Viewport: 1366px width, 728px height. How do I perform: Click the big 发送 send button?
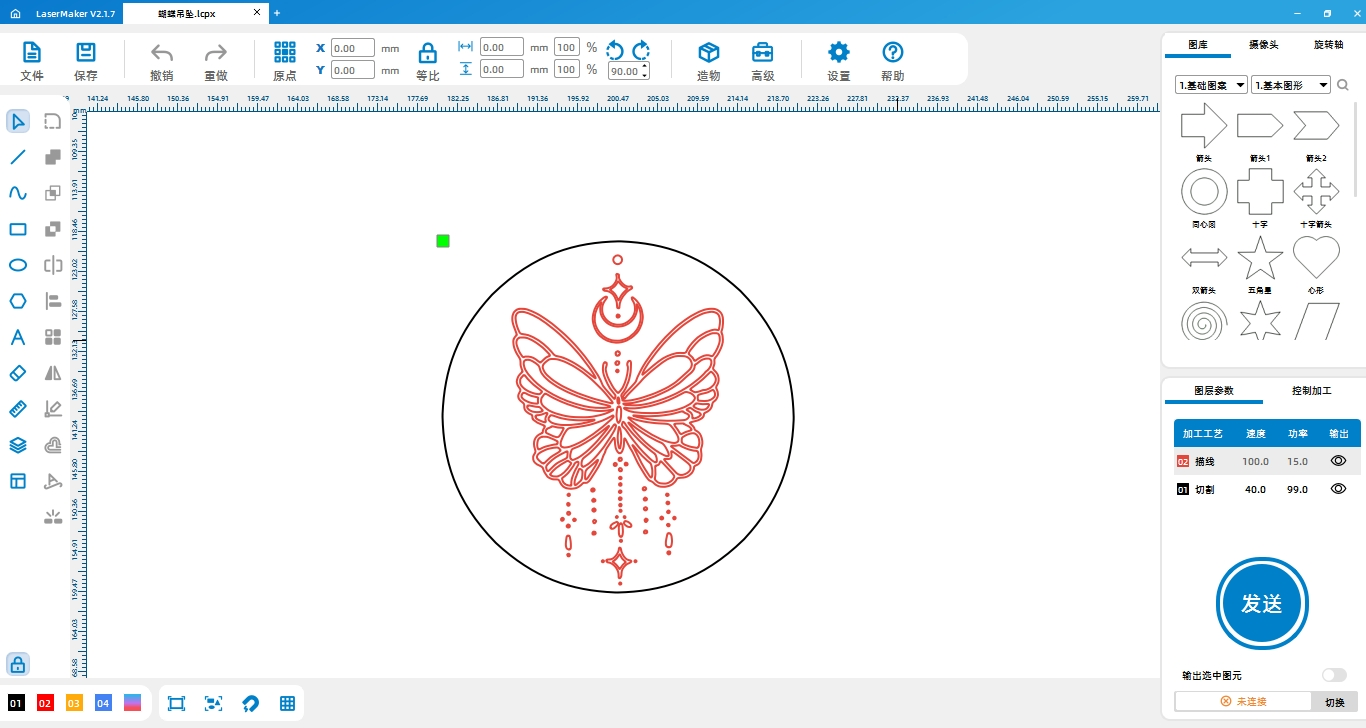point(1262,603)
